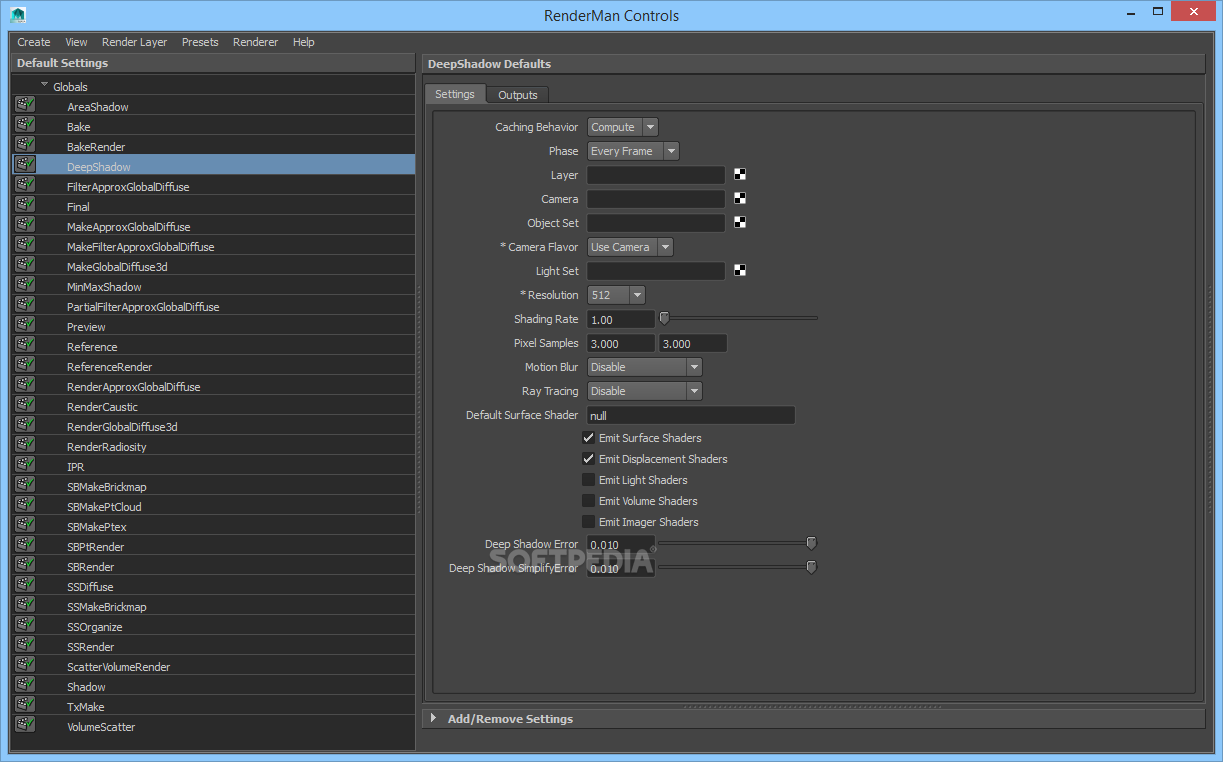Enable Emit Light Shaders checkbox

[588, 480]
